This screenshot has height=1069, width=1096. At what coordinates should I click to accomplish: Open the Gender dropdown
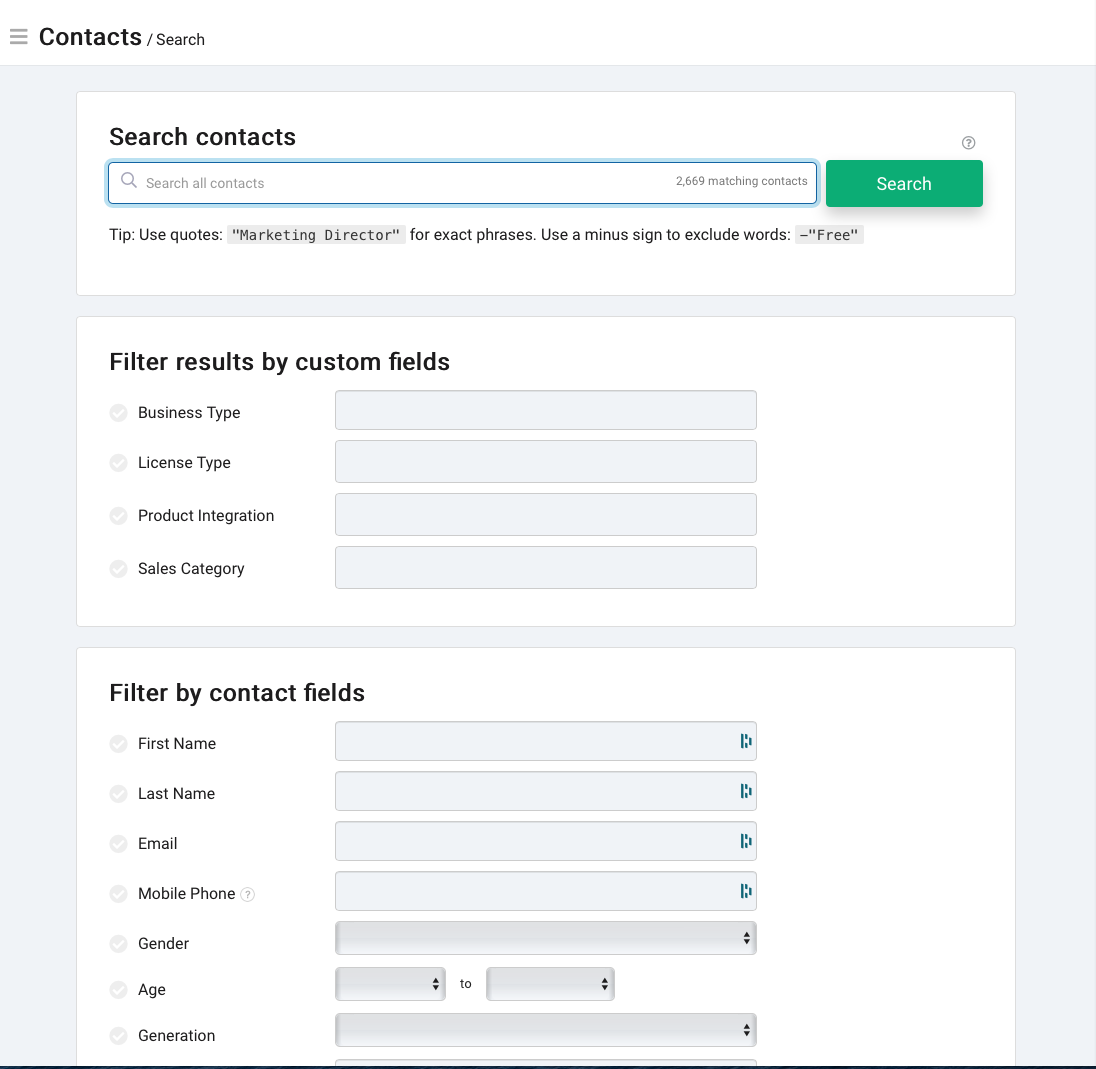click(x=546, y=938)
